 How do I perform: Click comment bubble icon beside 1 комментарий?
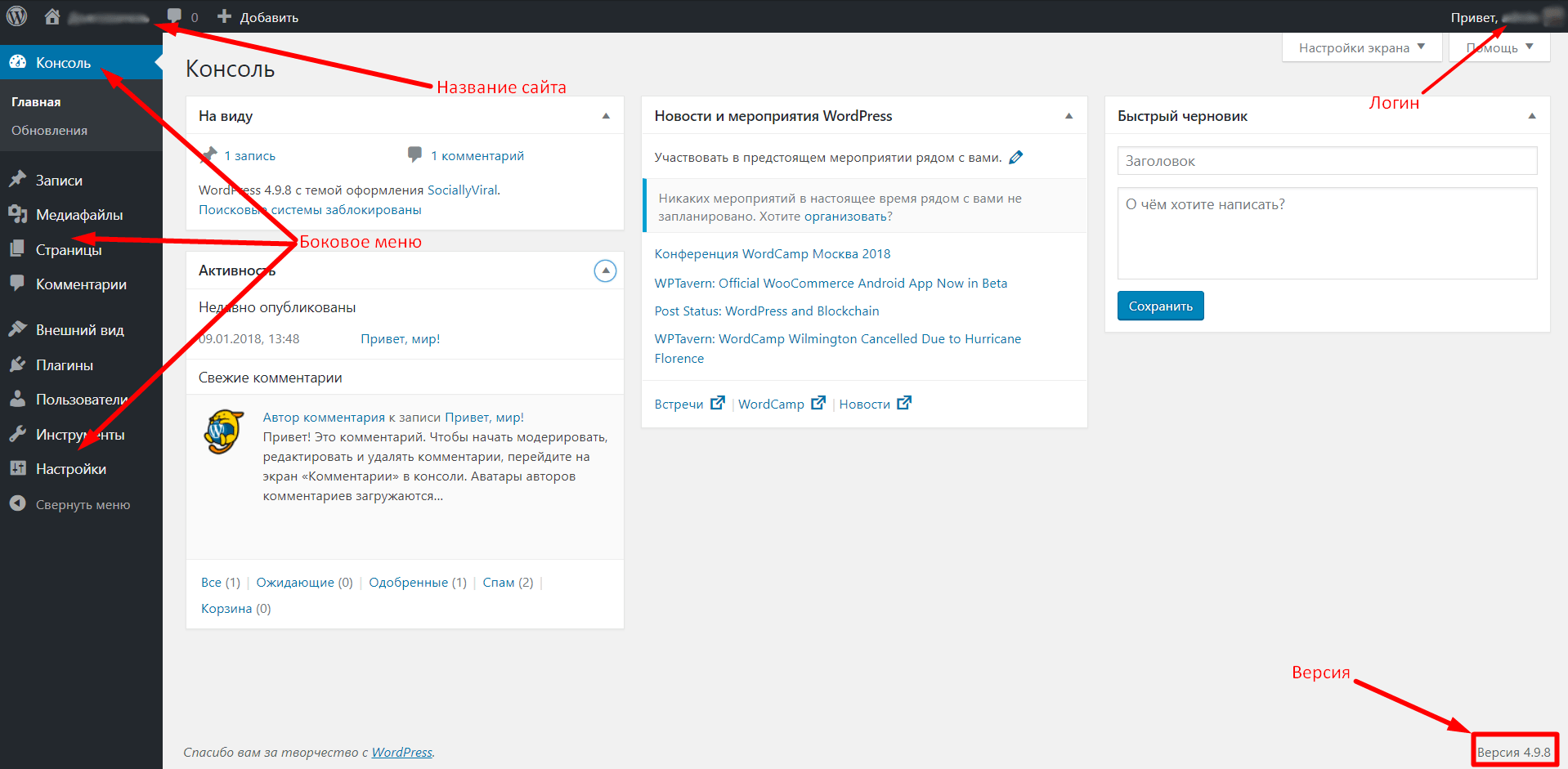click(415, 154)
